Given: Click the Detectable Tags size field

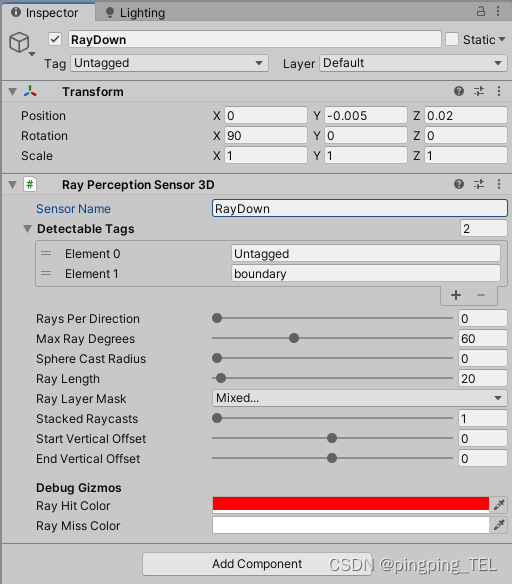Looking at the screenshot, I should pos(484,229).
